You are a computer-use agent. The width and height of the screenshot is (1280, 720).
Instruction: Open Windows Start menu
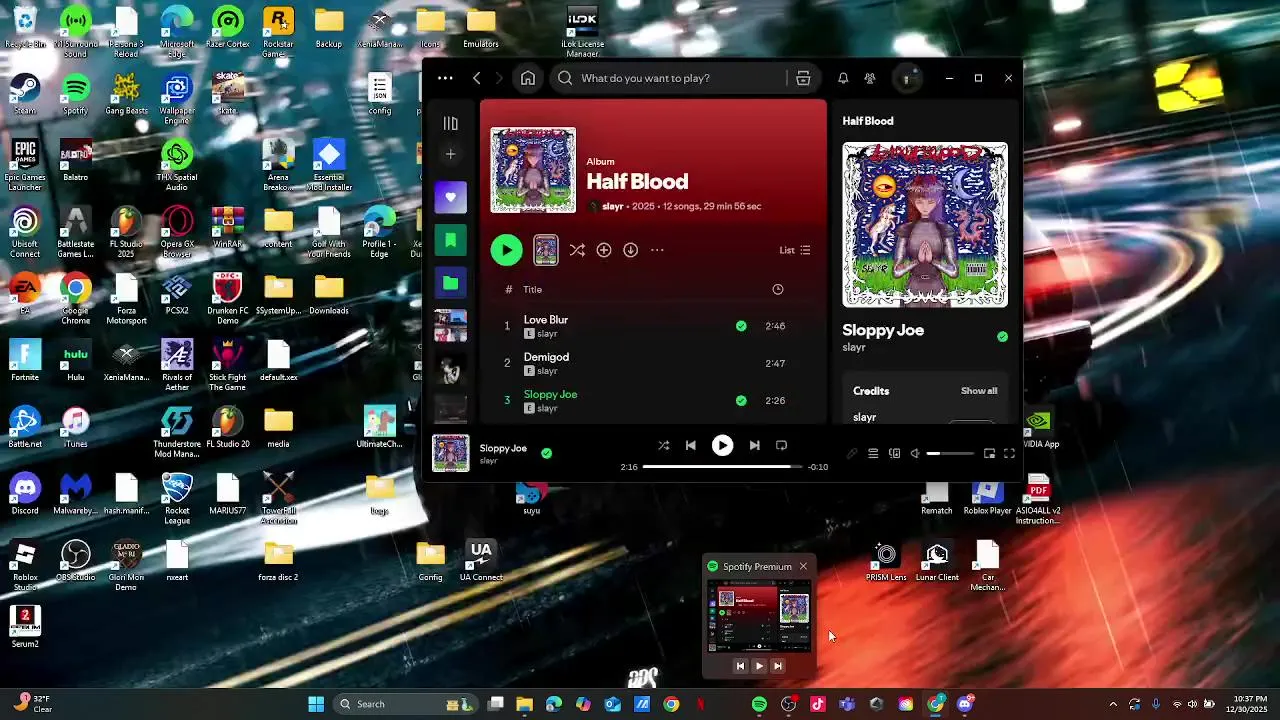point(316,704)
